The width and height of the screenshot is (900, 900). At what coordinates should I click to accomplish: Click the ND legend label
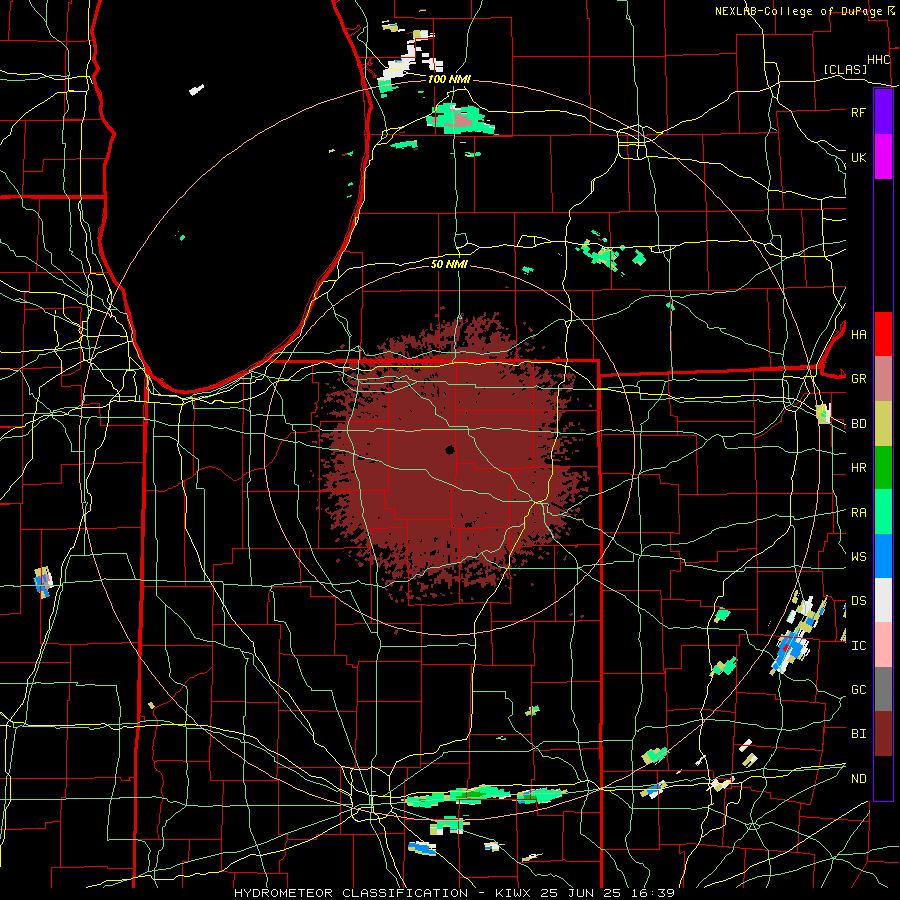click(x=858, y=779)
